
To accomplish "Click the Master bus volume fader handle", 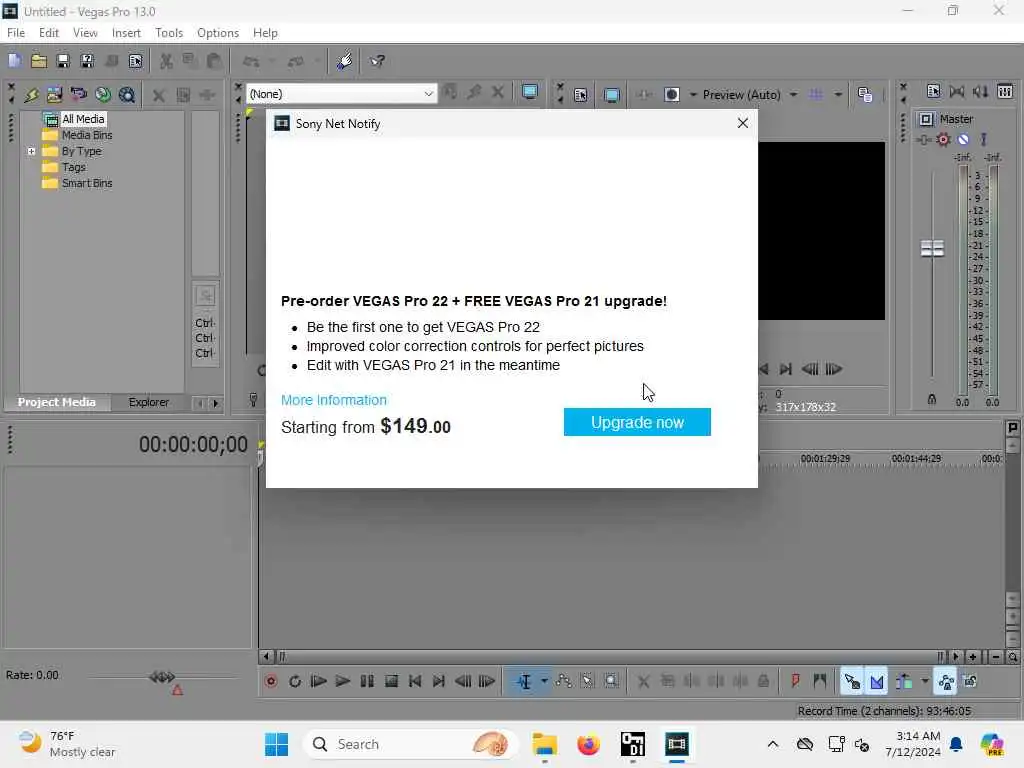I will tap(932, 248).
